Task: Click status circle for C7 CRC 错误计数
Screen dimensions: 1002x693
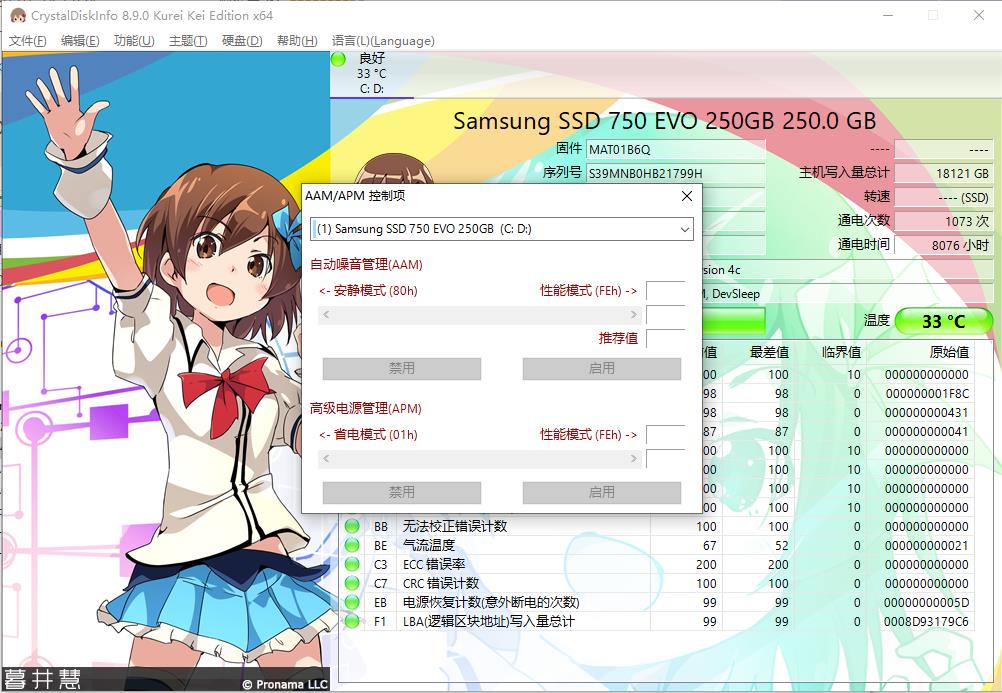Action: point(352,583)
